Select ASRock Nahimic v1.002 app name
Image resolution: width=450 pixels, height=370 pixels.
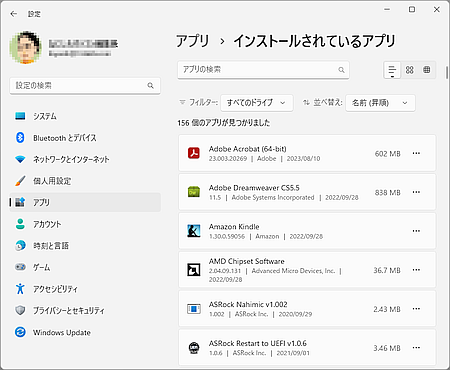pyautogui.click(x=248, y=305)
